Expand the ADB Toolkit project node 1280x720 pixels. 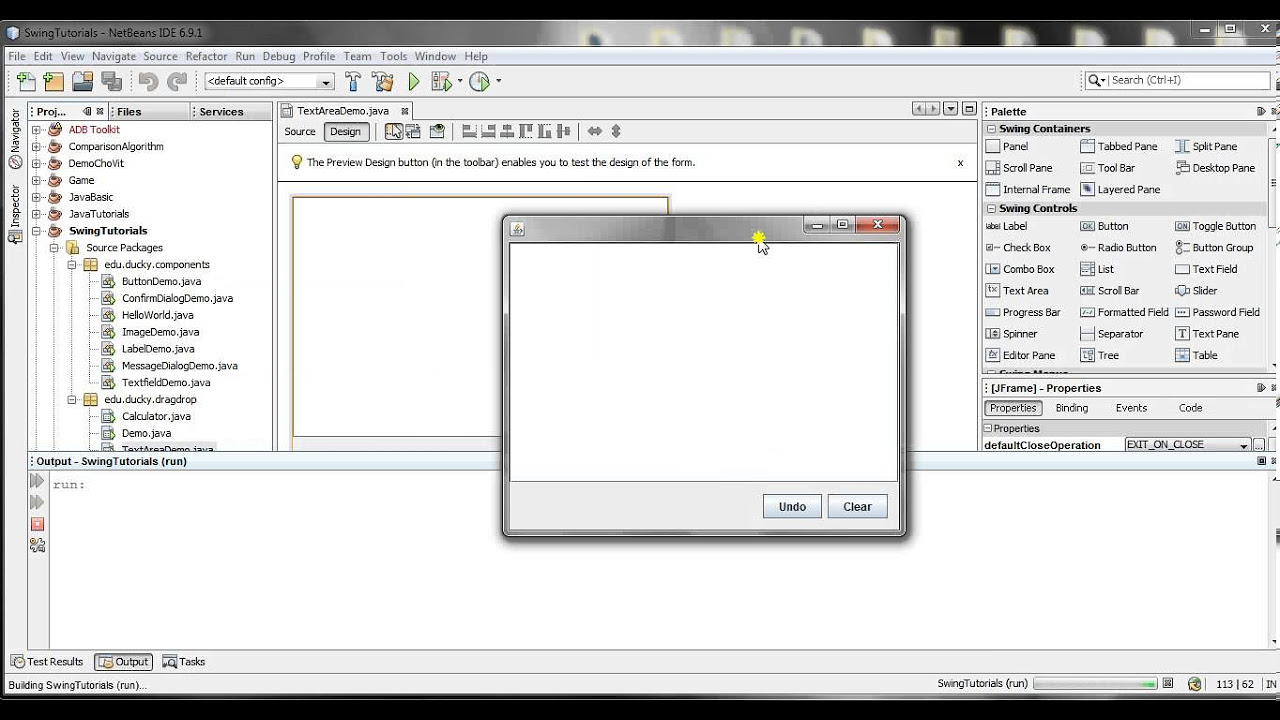(36, 130)
